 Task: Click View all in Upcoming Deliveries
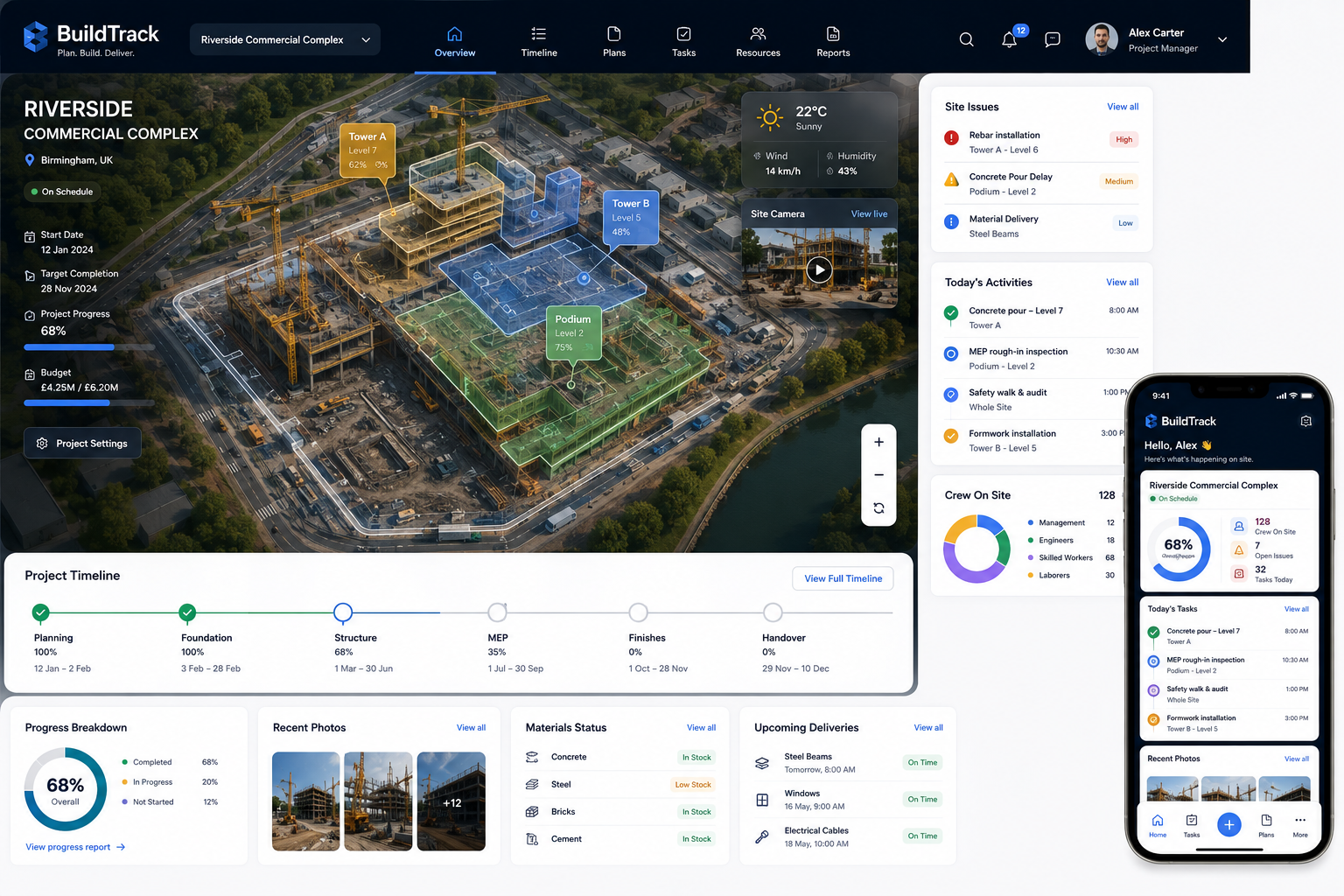928,728
